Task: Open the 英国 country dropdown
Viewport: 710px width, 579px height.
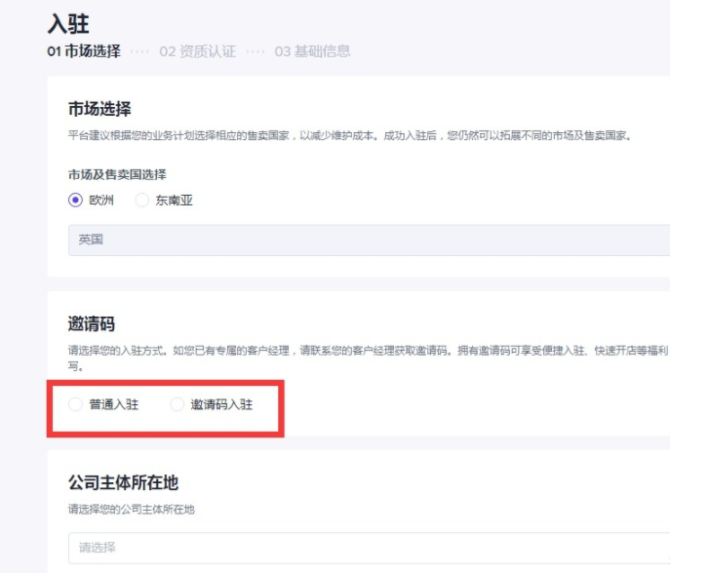Action: click(368, 240)
